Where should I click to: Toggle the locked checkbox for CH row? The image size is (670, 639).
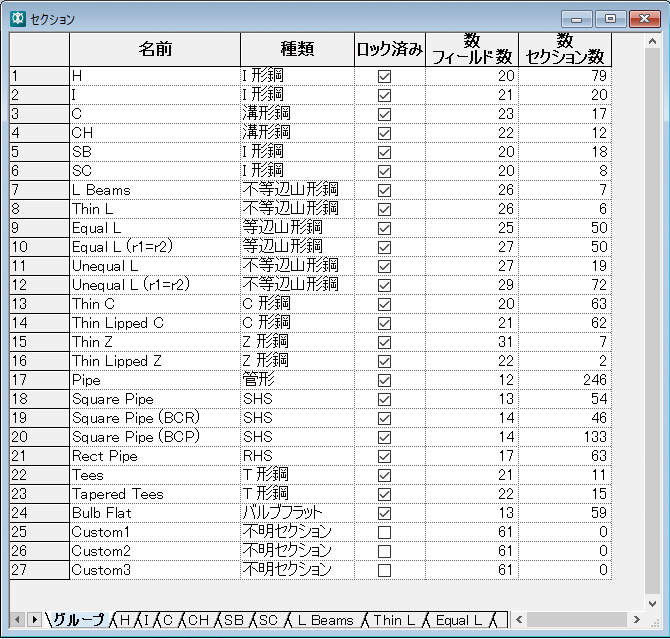384,133
